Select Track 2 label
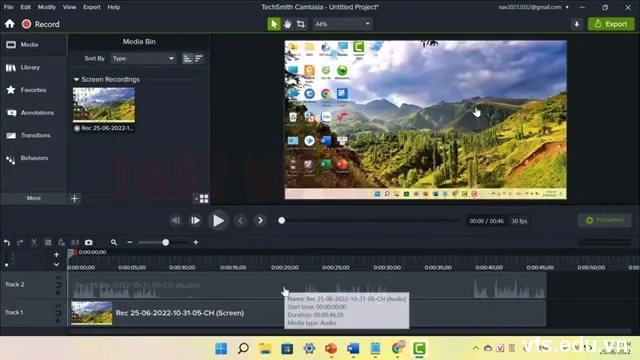 [15, 284]
